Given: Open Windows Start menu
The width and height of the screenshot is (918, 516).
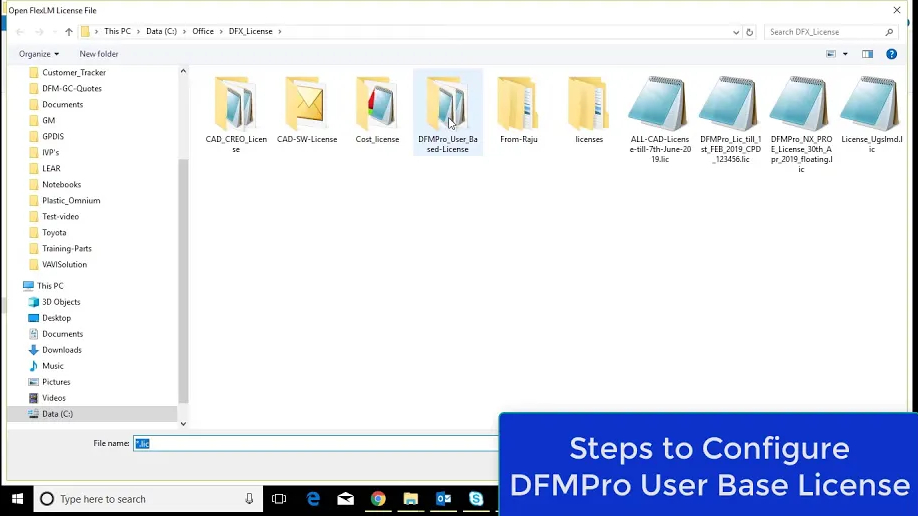Looking at the screenshot, I should (x=17, y=499).
